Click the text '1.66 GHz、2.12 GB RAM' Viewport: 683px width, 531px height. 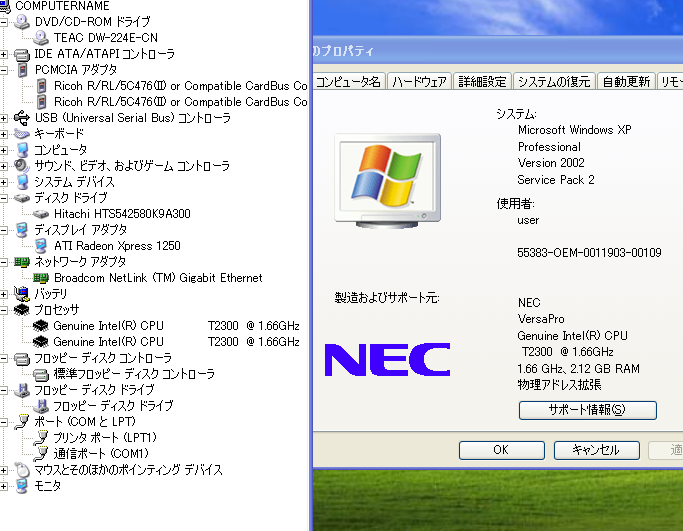coord(578,369)
